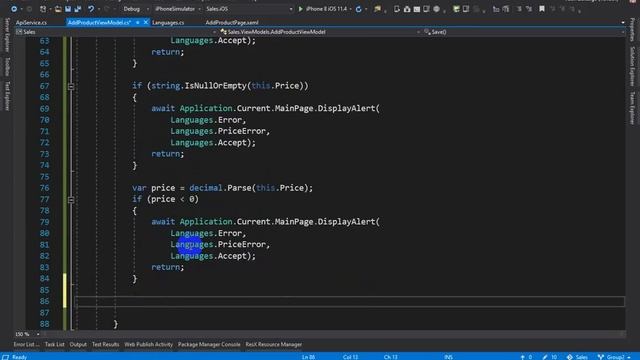Click the comment selection toolbar icon
The height and width of the screenshot is (360, 640).
519,9
